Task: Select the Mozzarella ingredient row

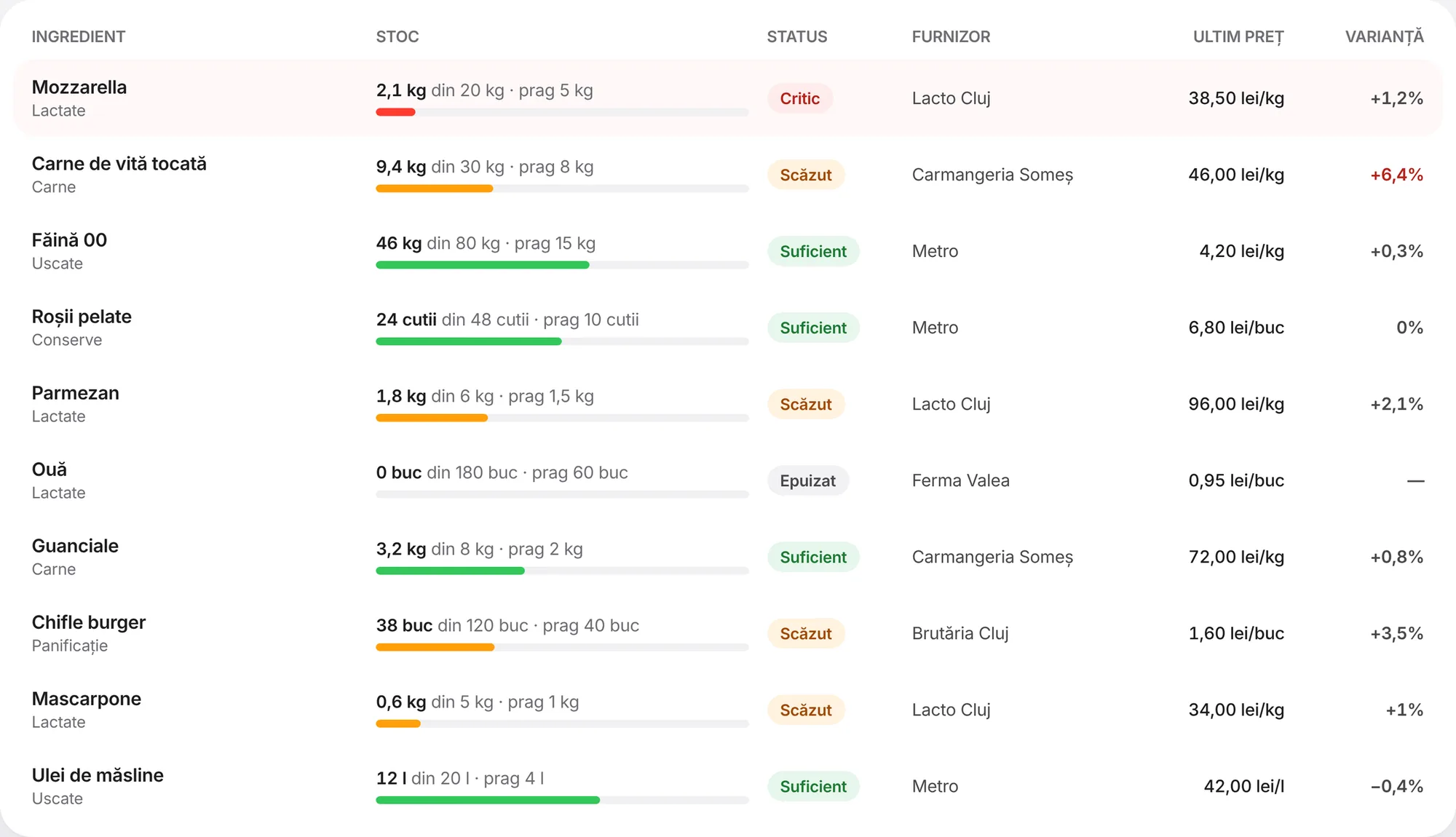Action: click(728, 98)
